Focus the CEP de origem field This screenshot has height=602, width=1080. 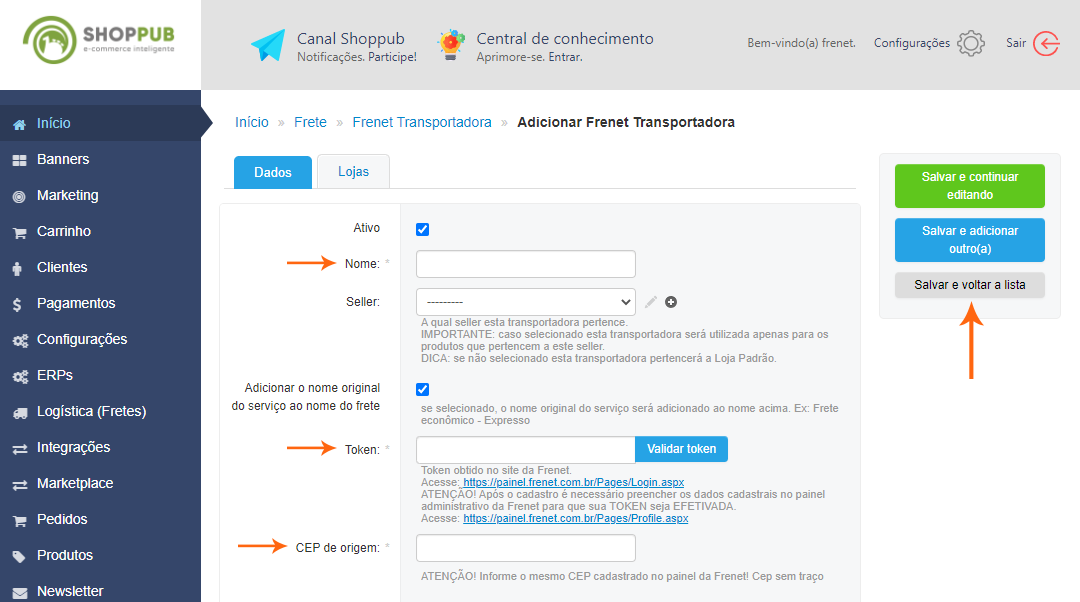click(526, 548)
